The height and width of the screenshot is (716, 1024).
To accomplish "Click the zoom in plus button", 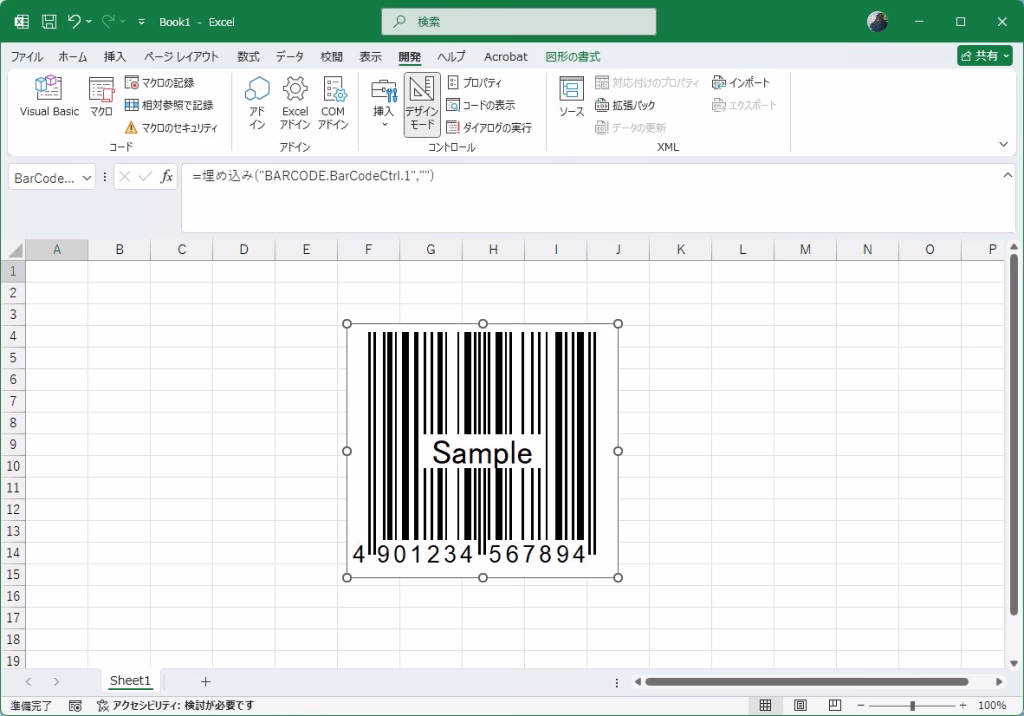I will pyautogui.click(x=963, y=706).
